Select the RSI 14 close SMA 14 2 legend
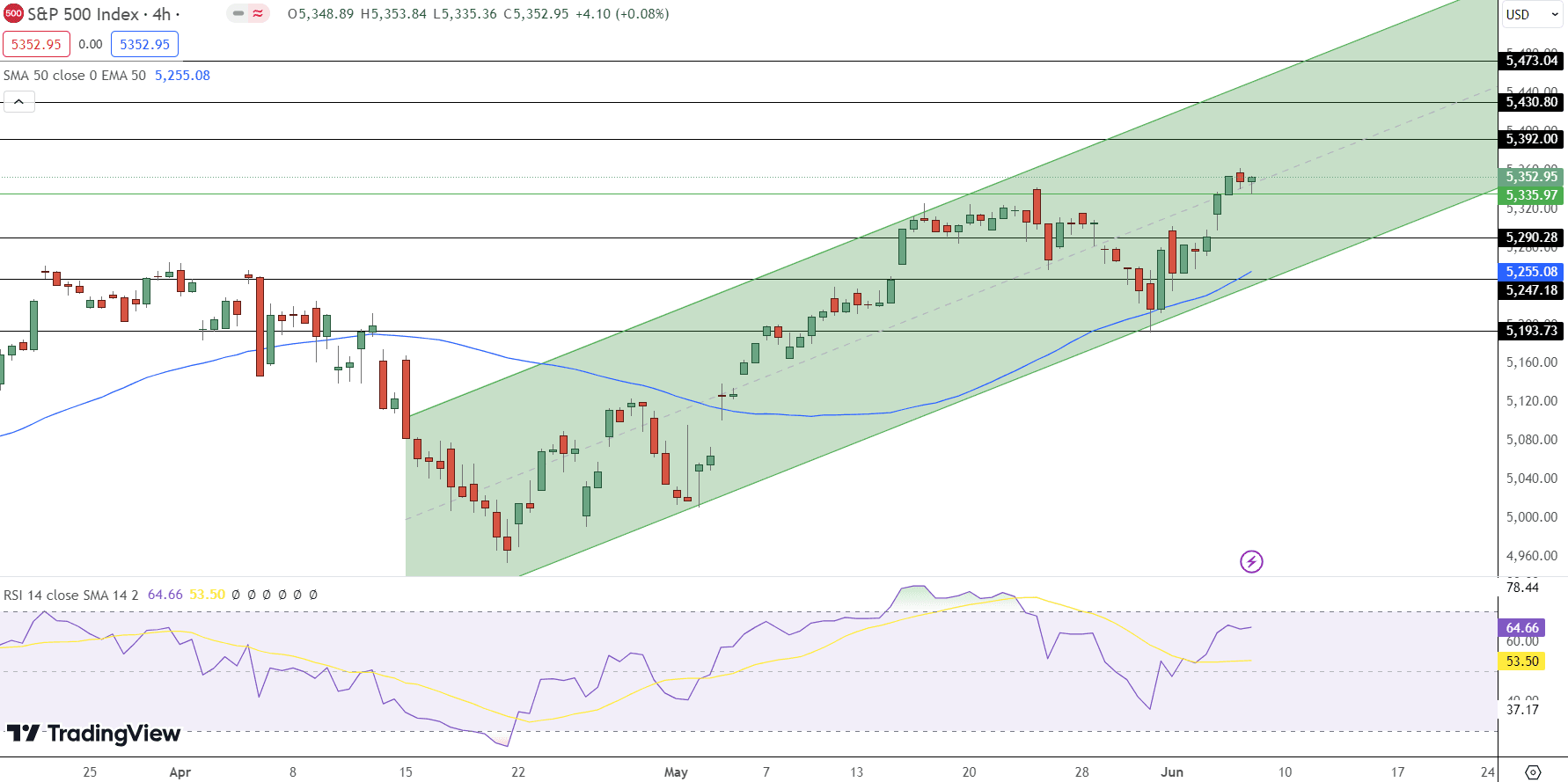Viewport: 1568px width, 782px height. tap(71, 596)
